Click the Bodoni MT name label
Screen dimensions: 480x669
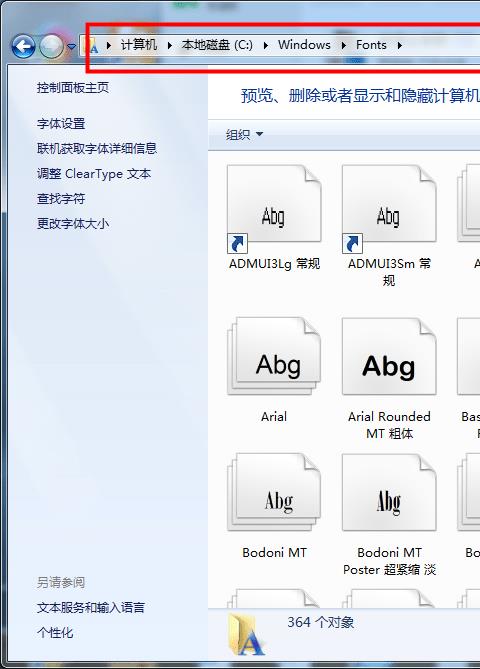[x=274, y=553]
